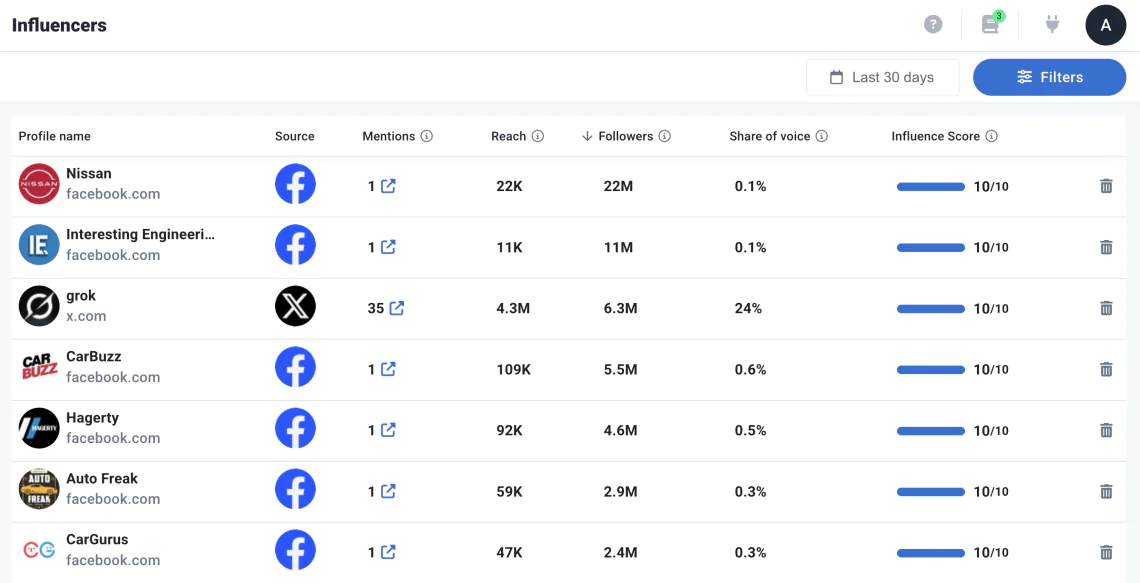The height and width of the screenshot is (583, 1140).
Task: Sort by the Reach column header
Action: [508, 136]
